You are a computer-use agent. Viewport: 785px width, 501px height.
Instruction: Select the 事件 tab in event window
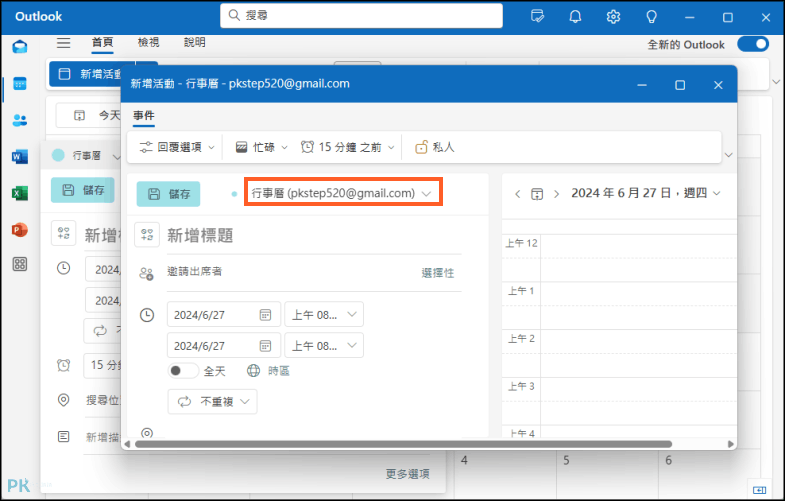click(x=144, y=116)
